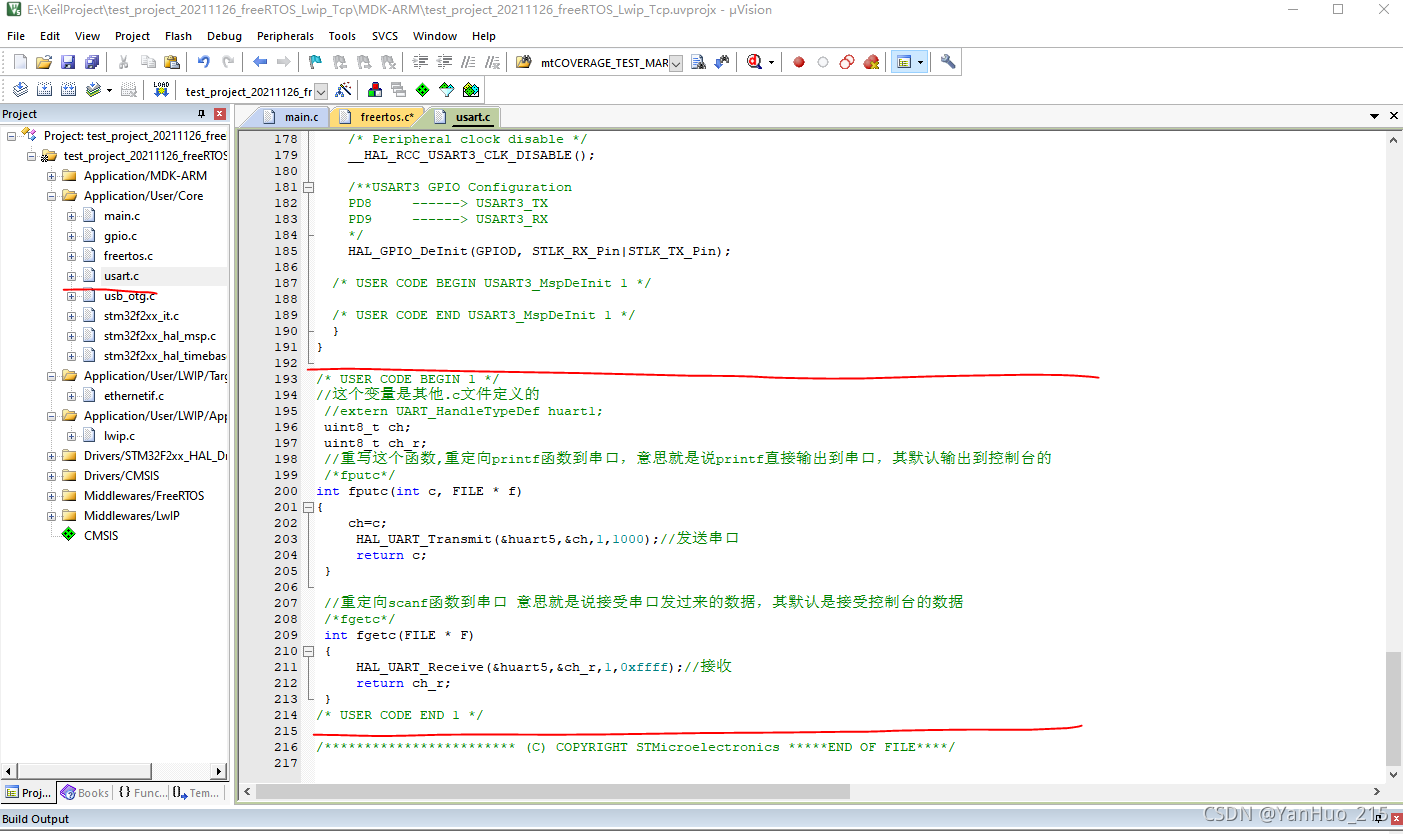
Task: Collapse the fgetc function fold at line 210
Action: (308, 651)
